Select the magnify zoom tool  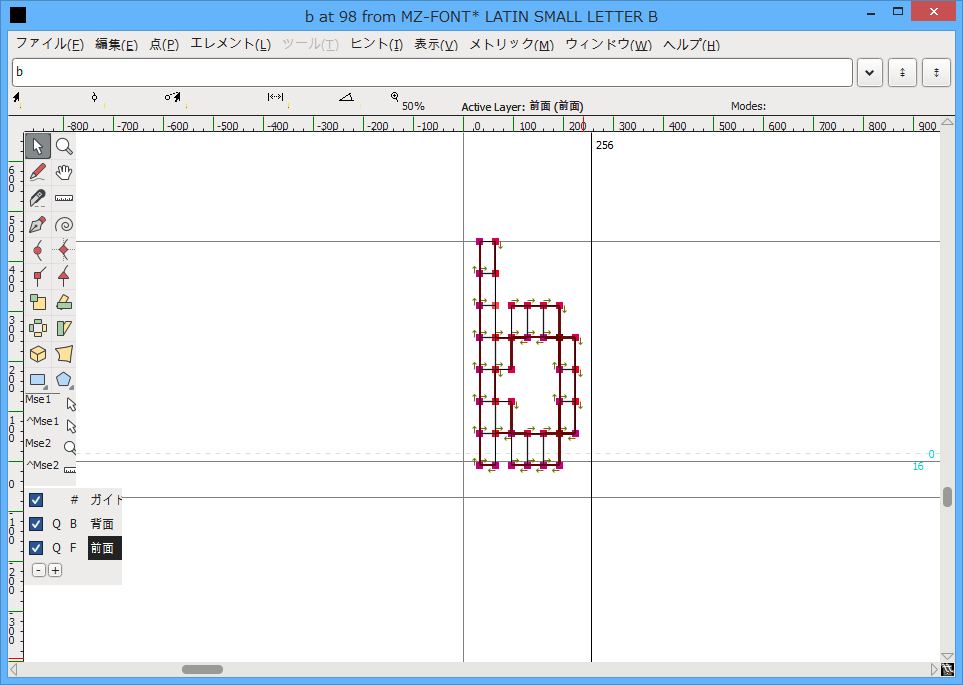pyautogui.click(x=64, y=146)
